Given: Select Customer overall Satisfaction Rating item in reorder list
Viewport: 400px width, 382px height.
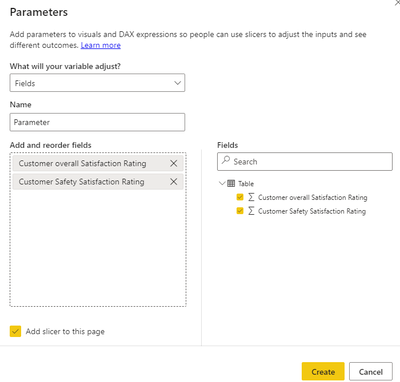Looking at the screenshot, I should point(98,163).
